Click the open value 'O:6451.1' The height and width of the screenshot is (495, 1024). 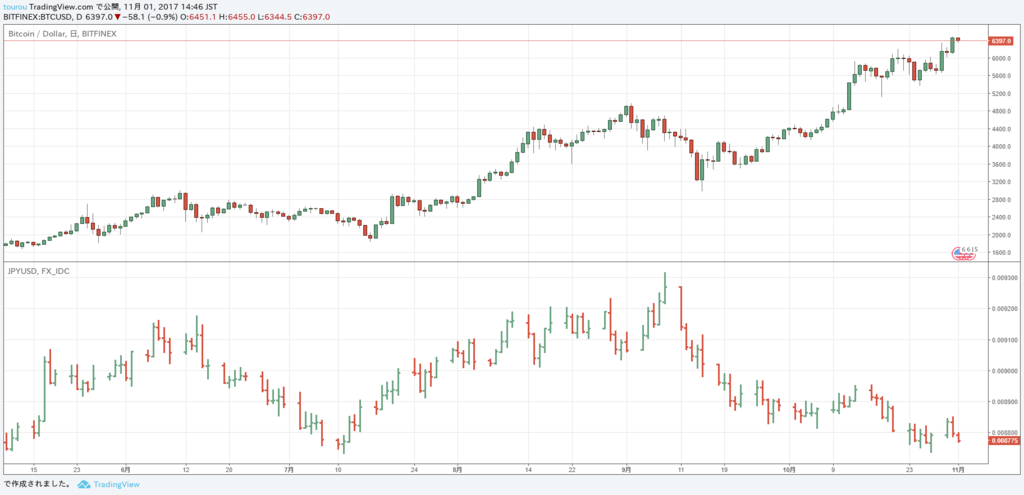tap(199, 16)
